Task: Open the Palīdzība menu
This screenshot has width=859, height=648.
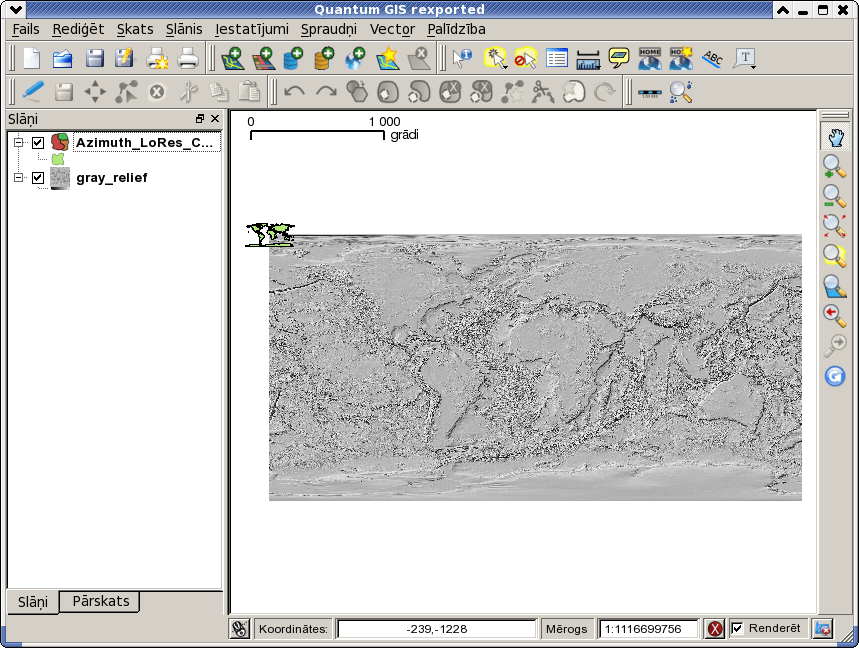Action: tap(456, 29)
